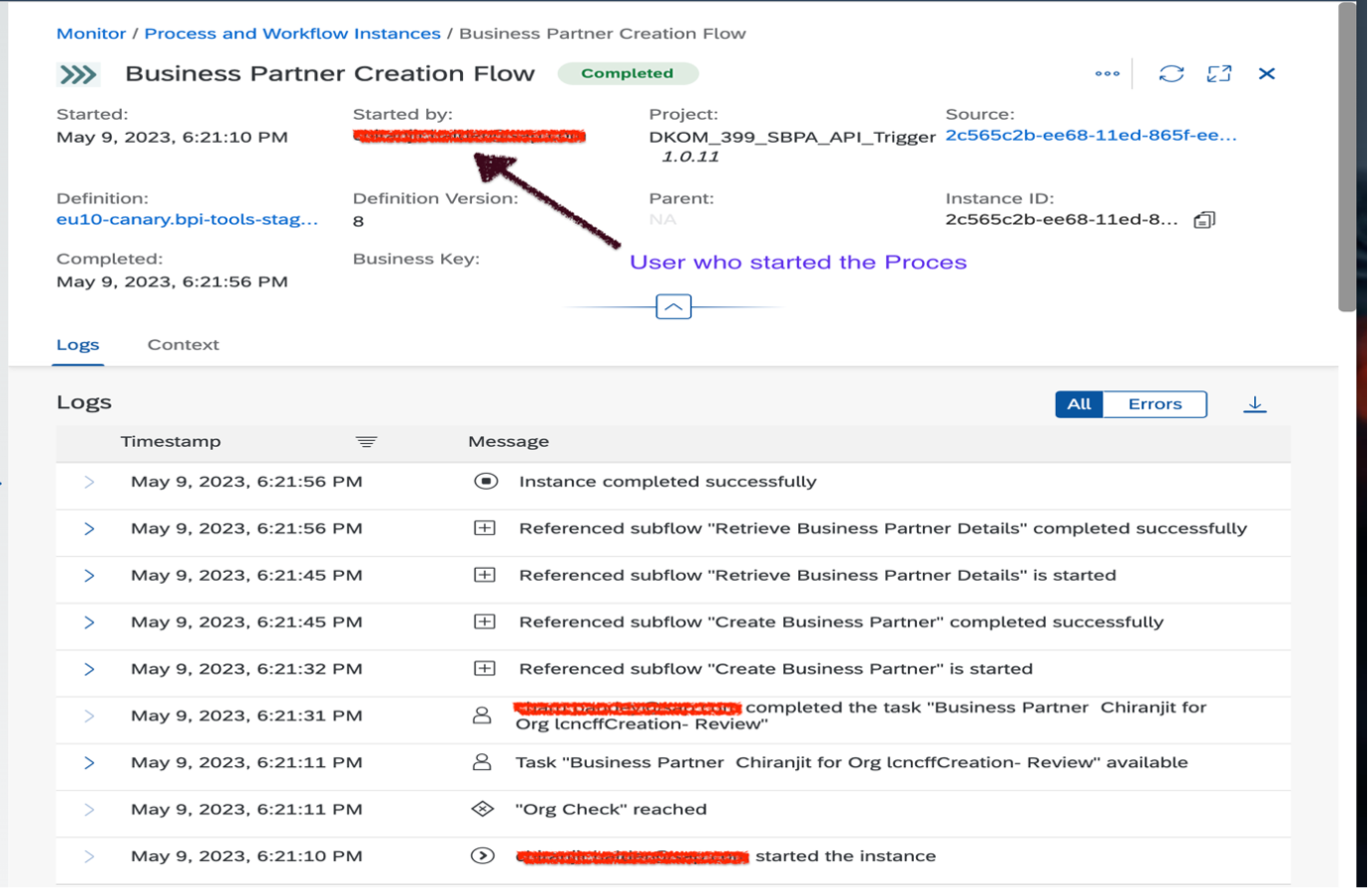This screenshot has height=890, width=1372.
Task: Keep log filter set to All
Action: point(1079,403)
